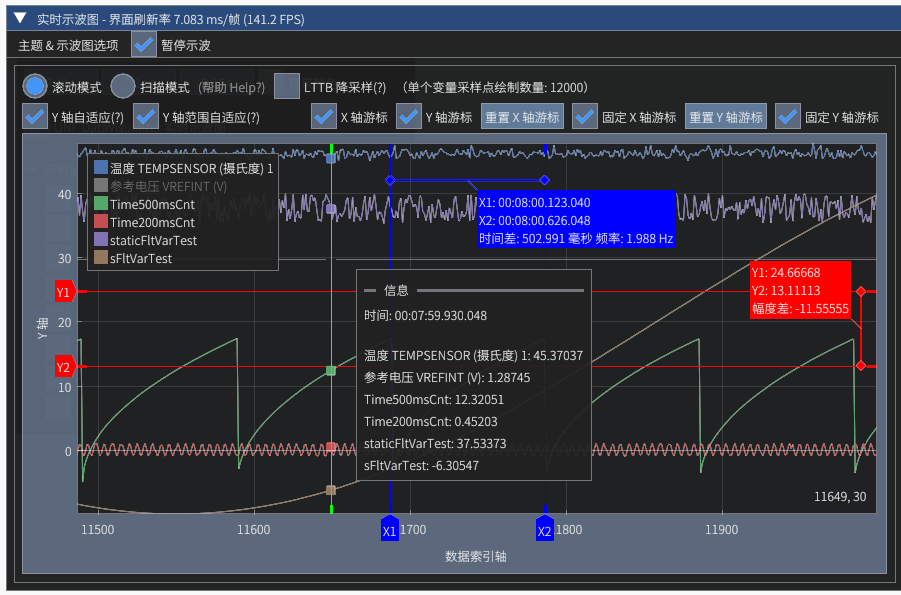Toggle Y 轴自适应 checkbox
Screen dimensions: 901x595
click(x=35, y=117)
